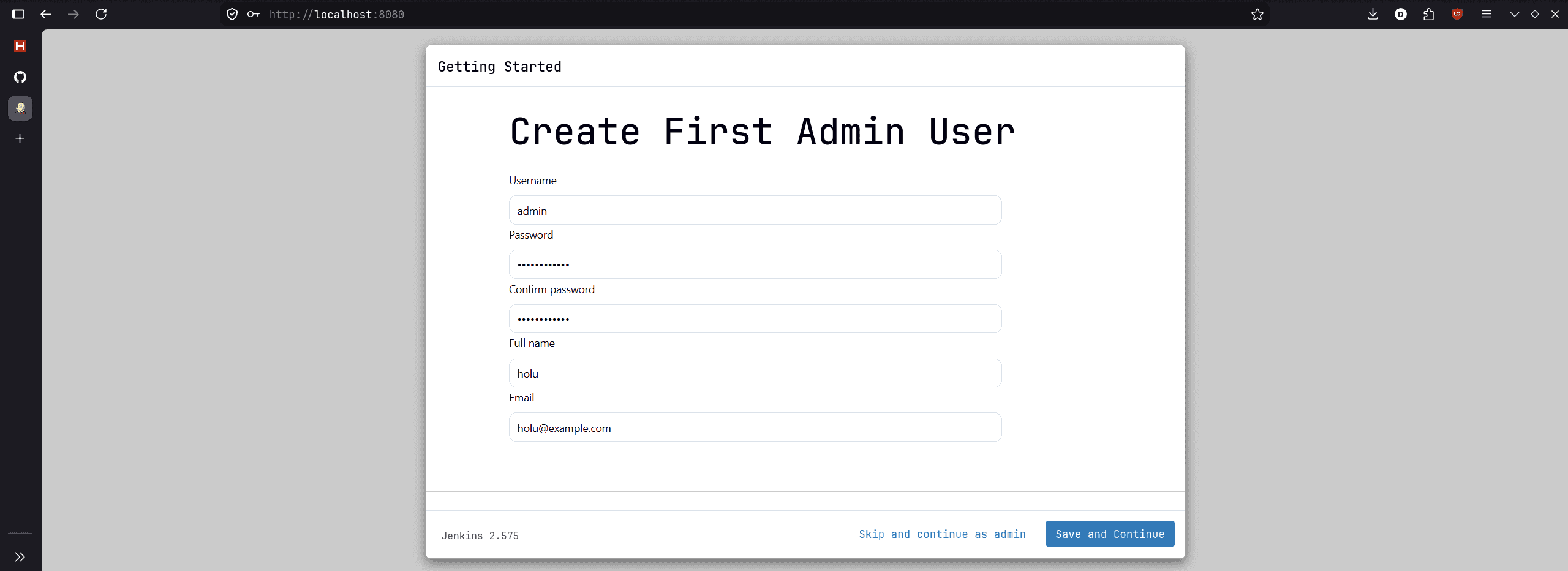
Task: Click the window restore diamond icon
Action: [x=1535, y=14]
